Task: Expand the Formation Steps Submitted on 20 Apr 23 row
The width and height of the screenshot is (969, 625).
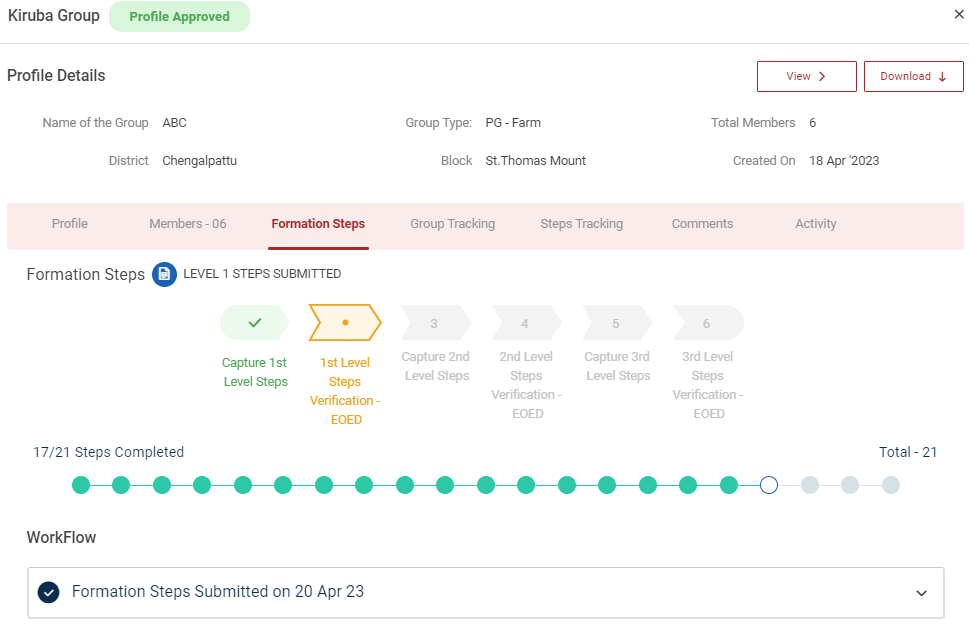Action: point(217,592)
